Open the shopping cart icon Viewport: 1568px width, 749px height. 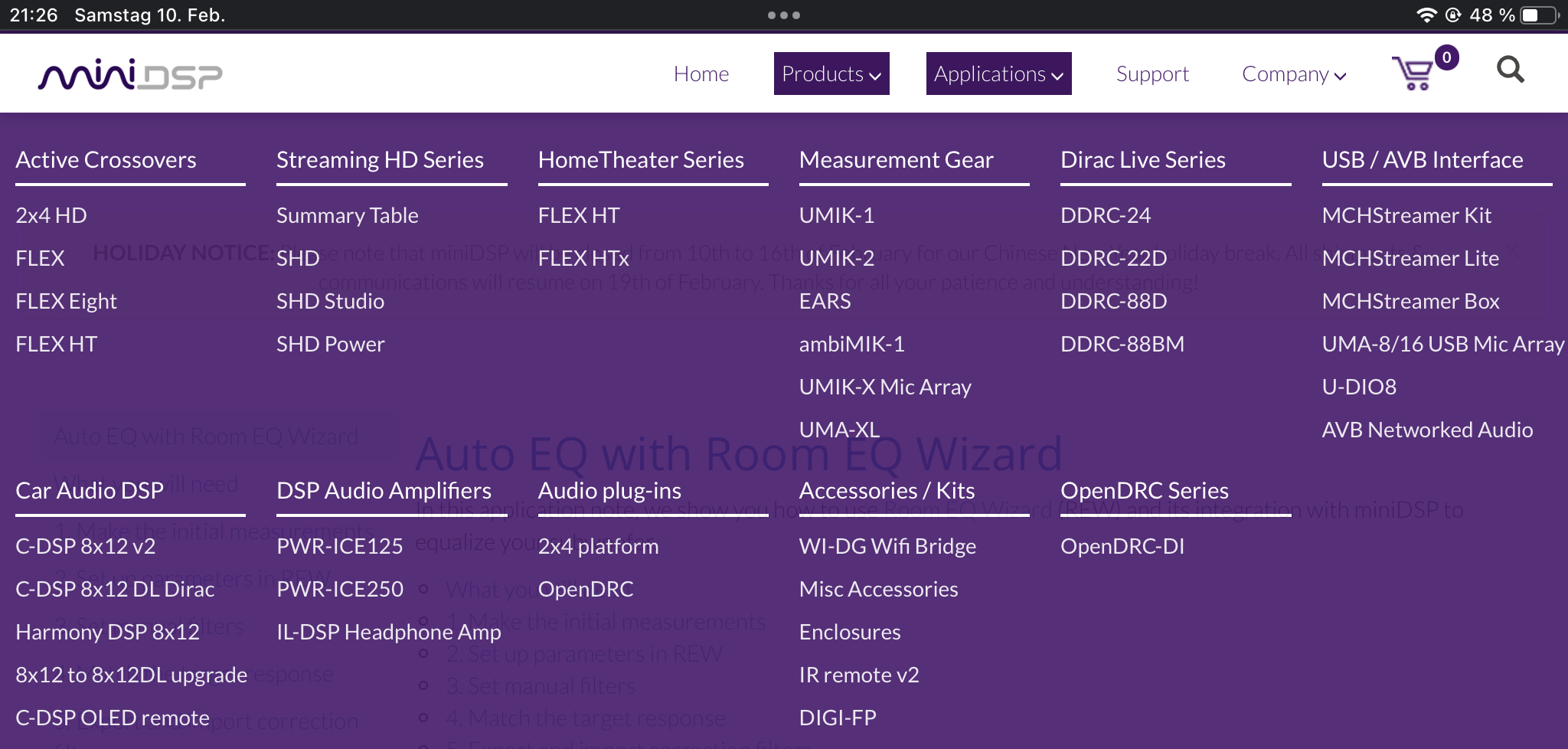click(x=1413, y=74)
